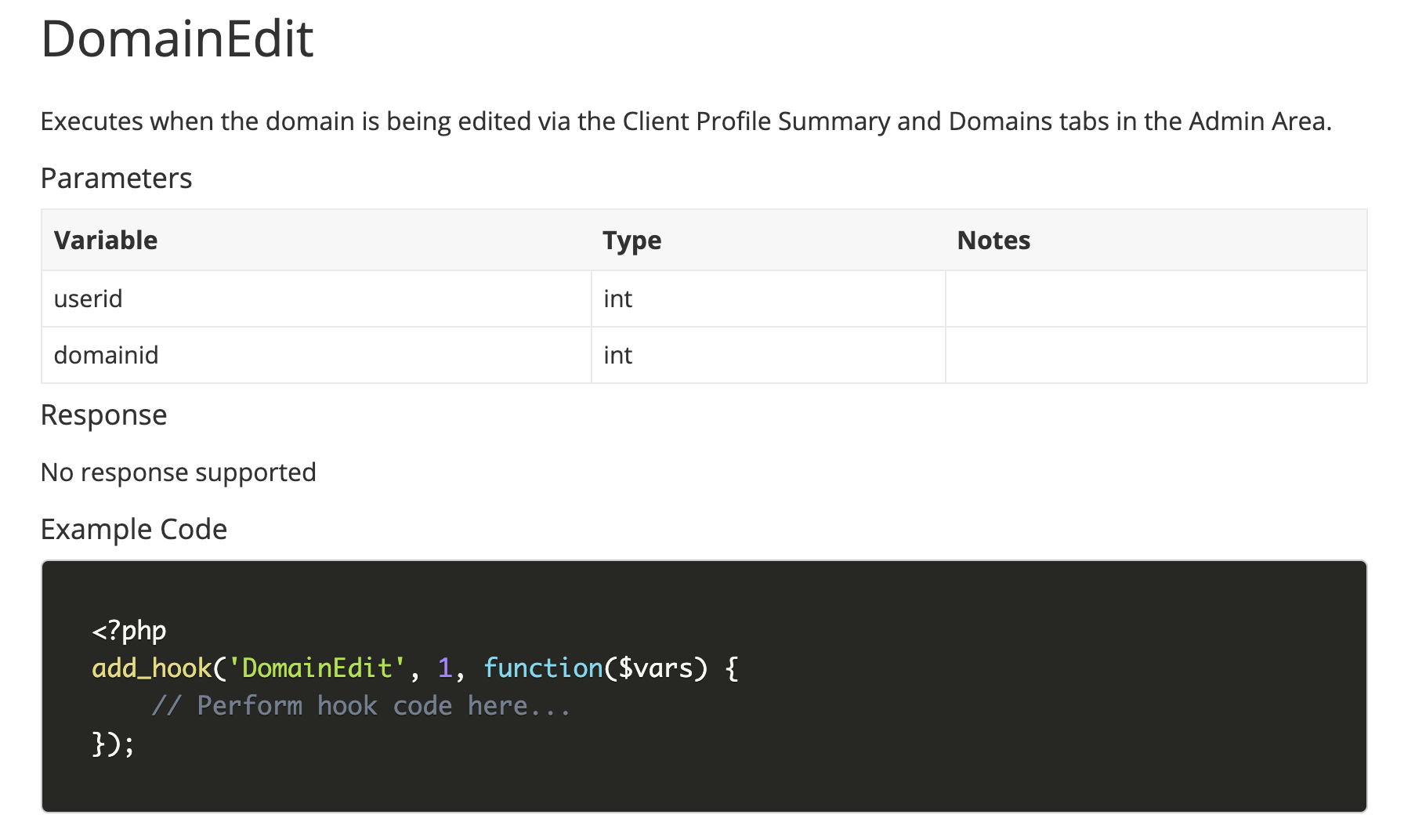Click the 'DomainEdit' string in code

[317, 668]
